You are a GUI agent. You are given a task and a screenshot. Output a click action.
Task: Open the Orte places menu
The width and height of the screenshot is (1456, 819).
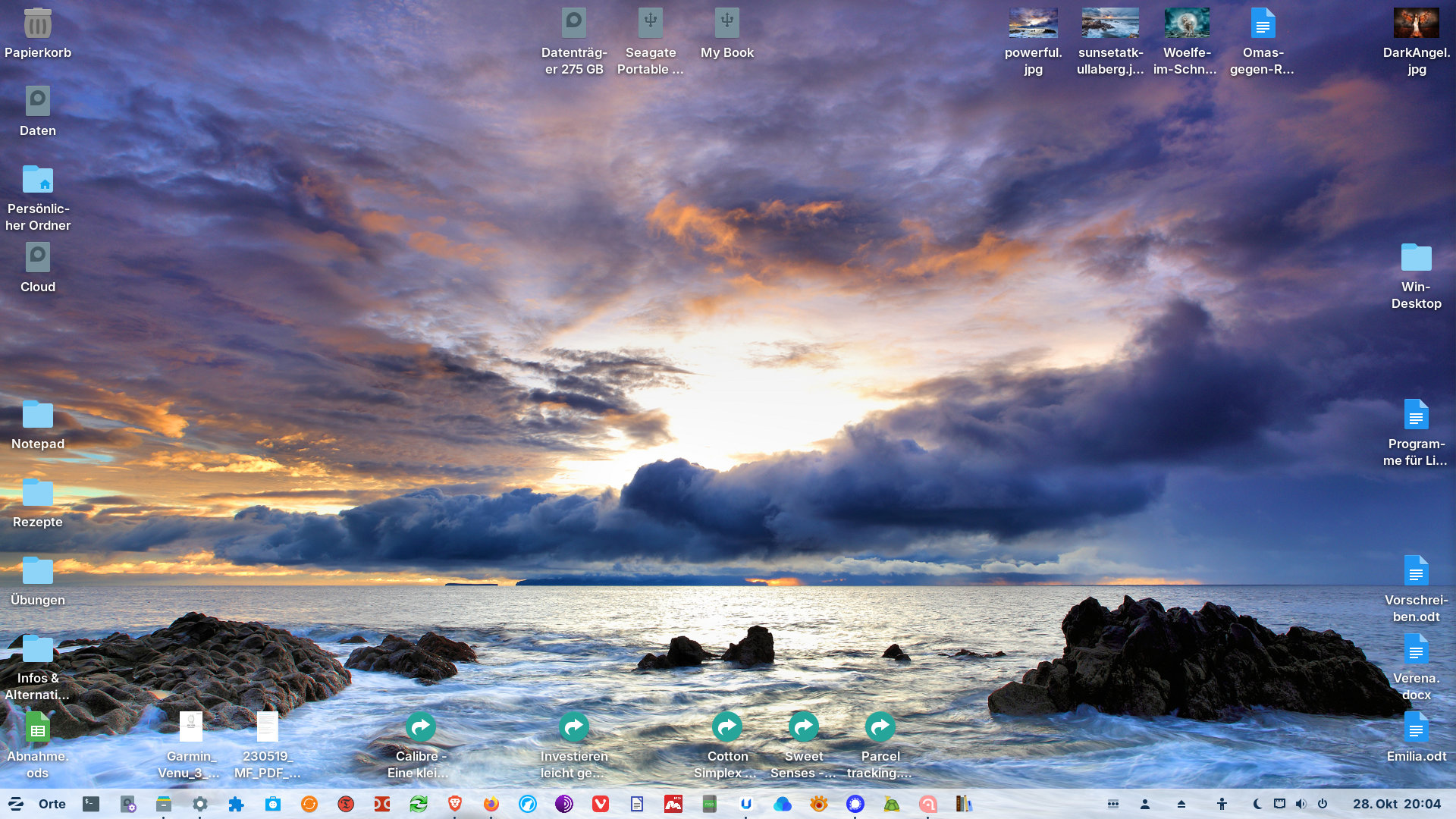[52, 804]
